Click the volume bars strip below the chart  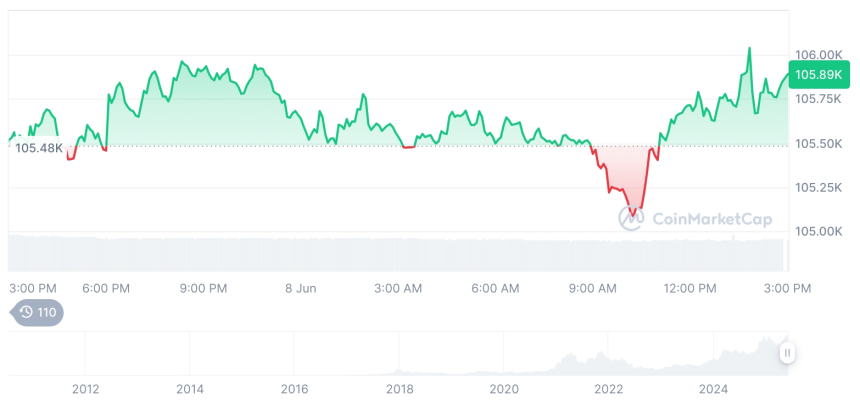coord(400,252)
